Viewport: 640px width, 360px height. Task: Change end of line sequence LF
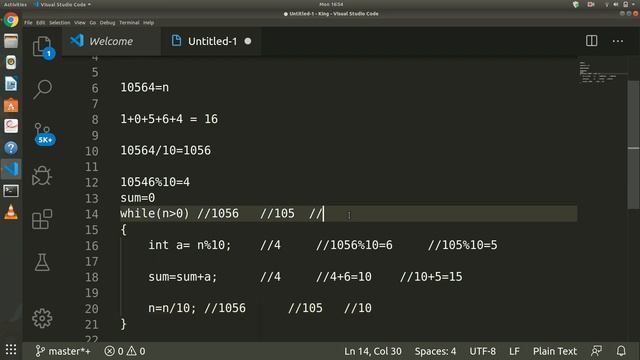(514, 351)
